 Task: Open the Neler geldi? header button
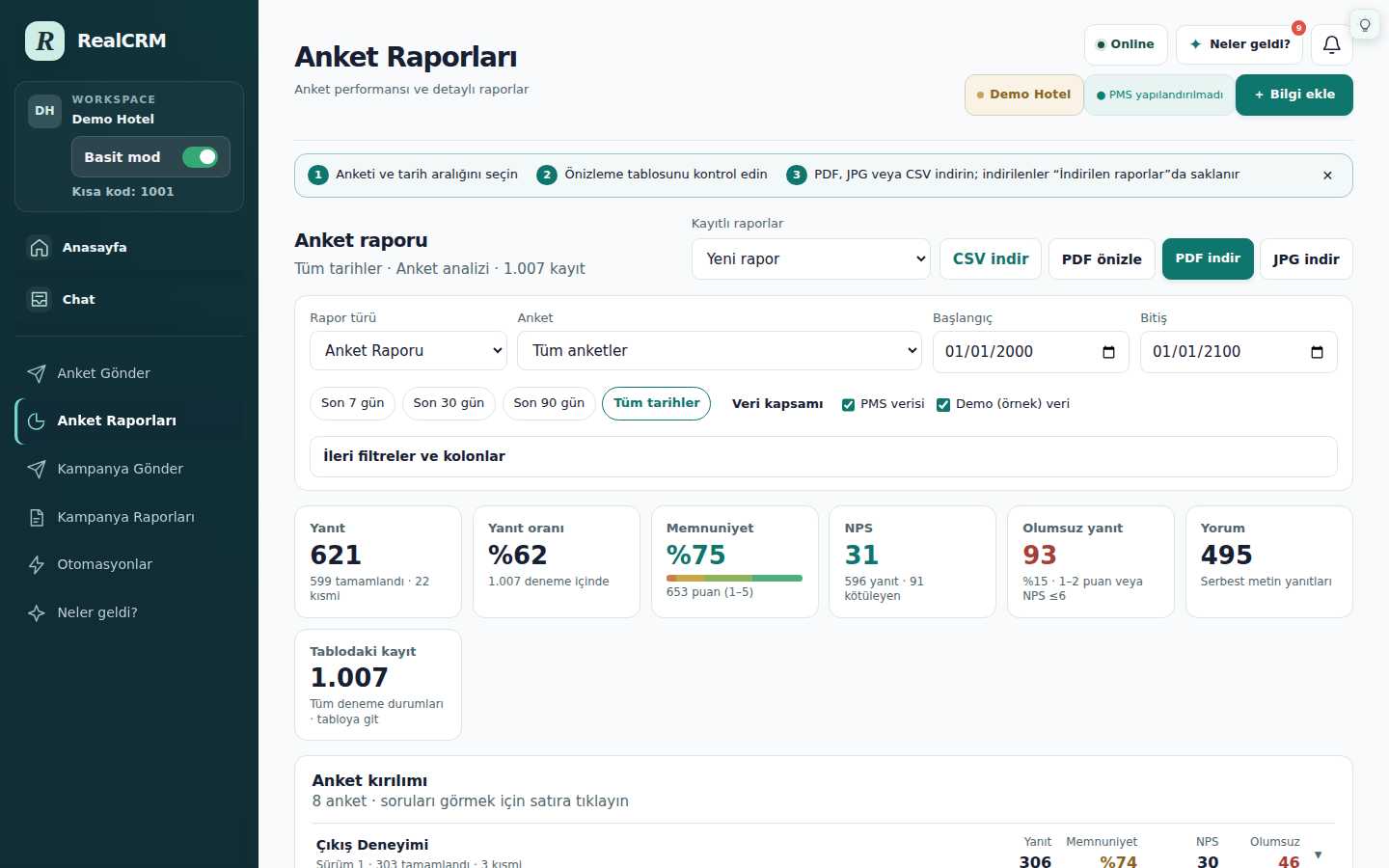tap(1239, 44)
